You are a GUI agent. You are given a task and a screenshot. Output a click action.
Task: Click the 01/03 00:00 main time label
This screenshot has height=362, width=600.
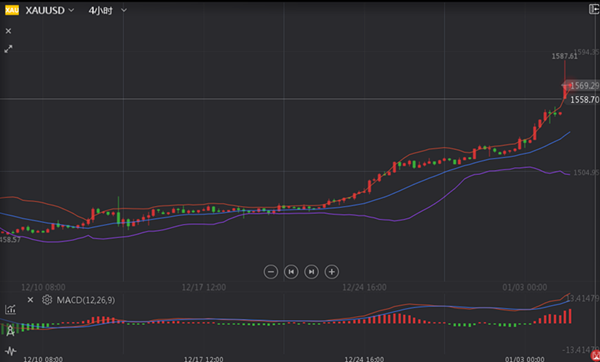pyautogui.click(x=525, y=287)
